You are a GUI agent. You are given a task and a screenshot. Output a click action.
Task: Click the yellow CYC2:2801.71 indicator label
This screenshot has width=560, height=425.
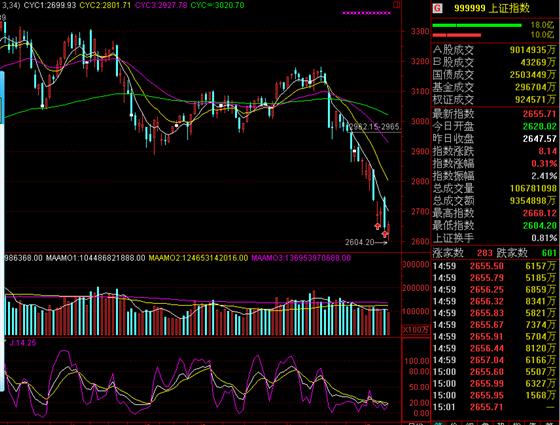[105, 5]
